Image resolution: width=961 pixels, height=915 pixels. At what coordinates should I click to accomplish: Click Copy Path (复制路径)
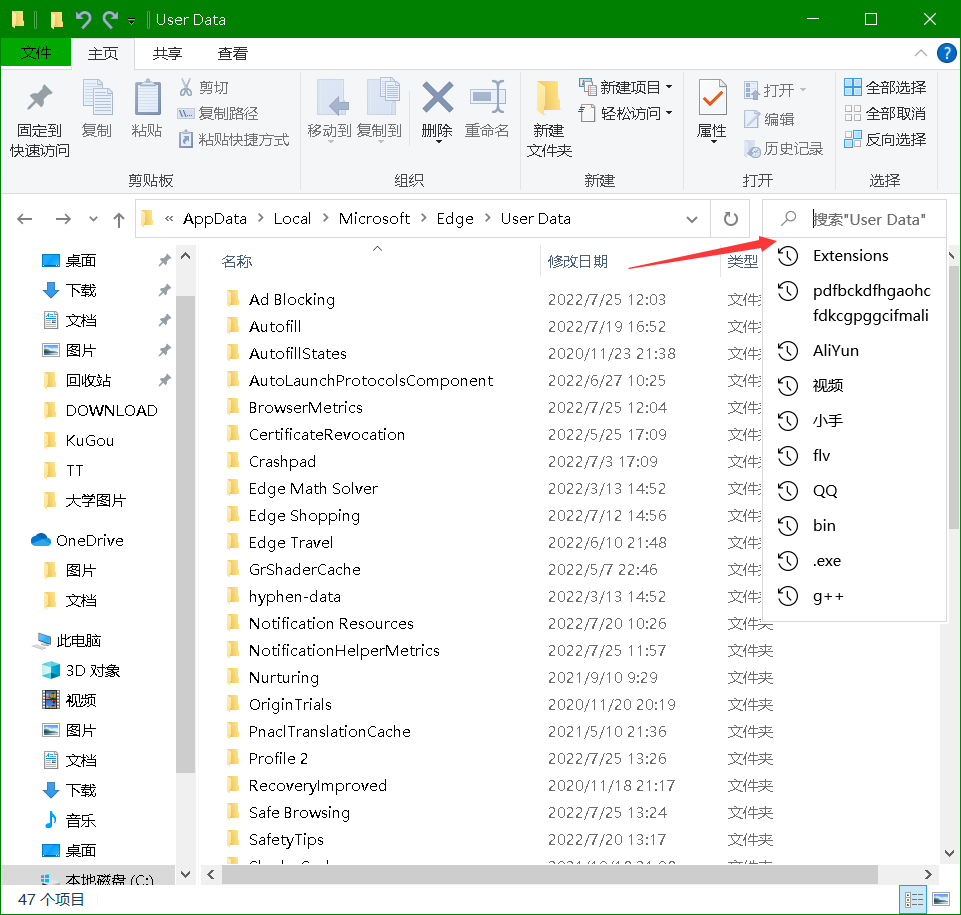click(x=218, y=113)
